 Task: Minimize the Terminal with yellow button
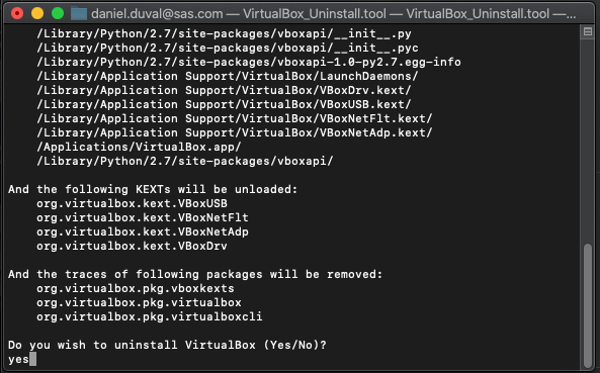pos(37,13)
